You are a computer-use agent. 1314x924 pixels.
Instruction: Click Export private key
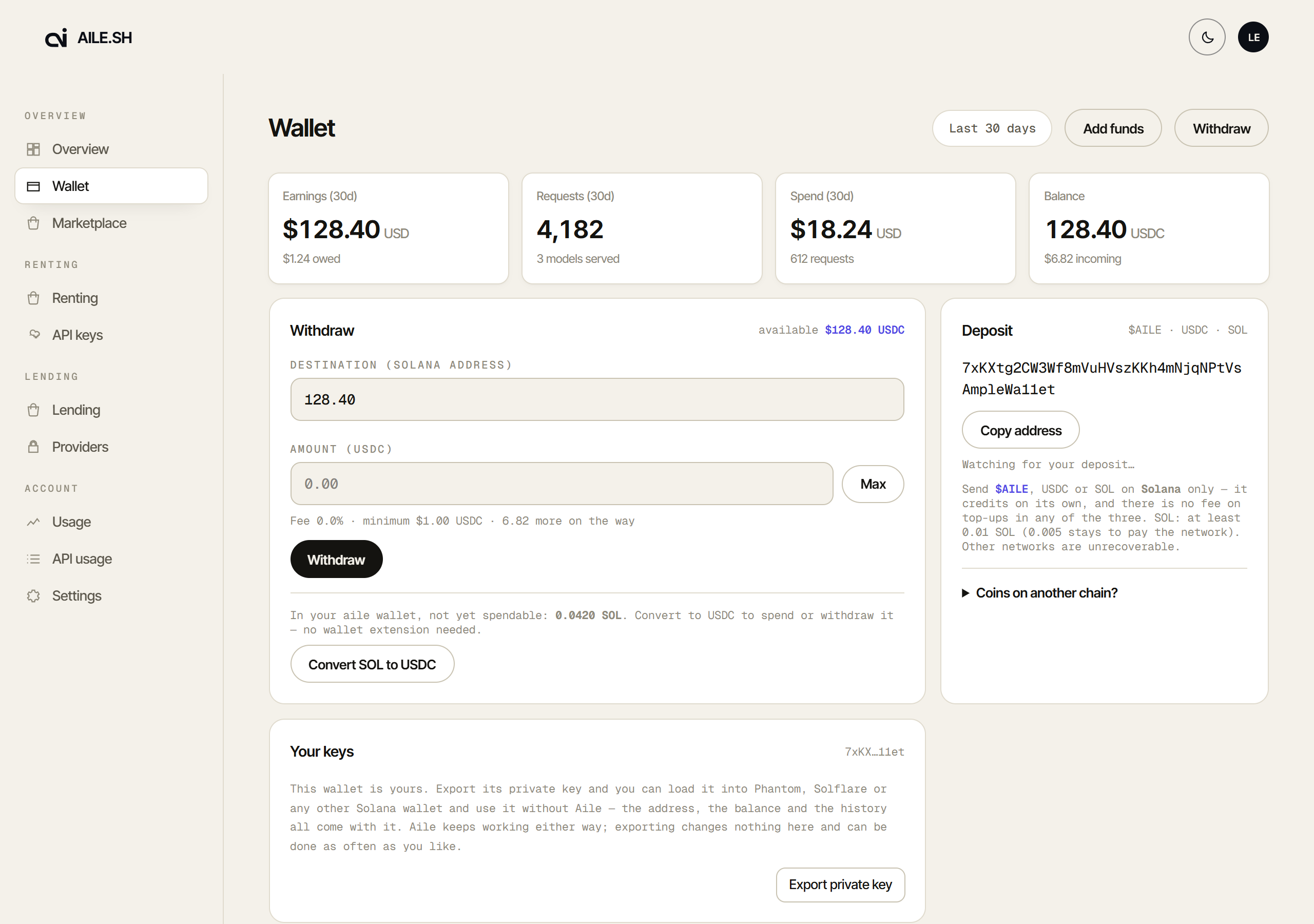coord(840,885)
